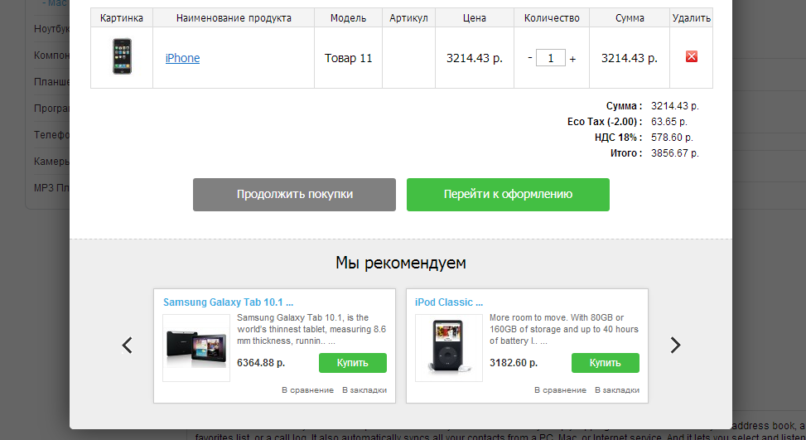Screen dimensions: 806x440
Task: Click the Eco Tax value 63.65 р.
Action: click(x=669, y=122)
